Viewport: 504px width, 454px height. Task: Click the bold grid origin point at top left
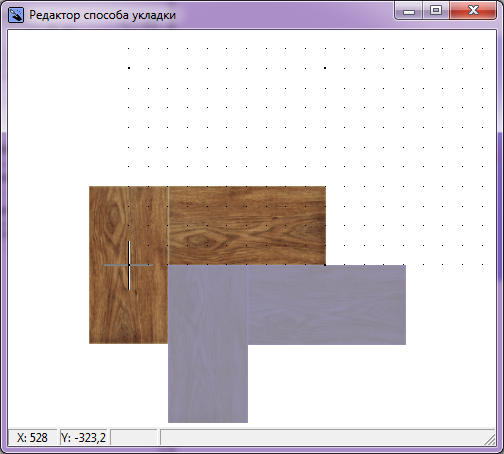pos(129,68)
